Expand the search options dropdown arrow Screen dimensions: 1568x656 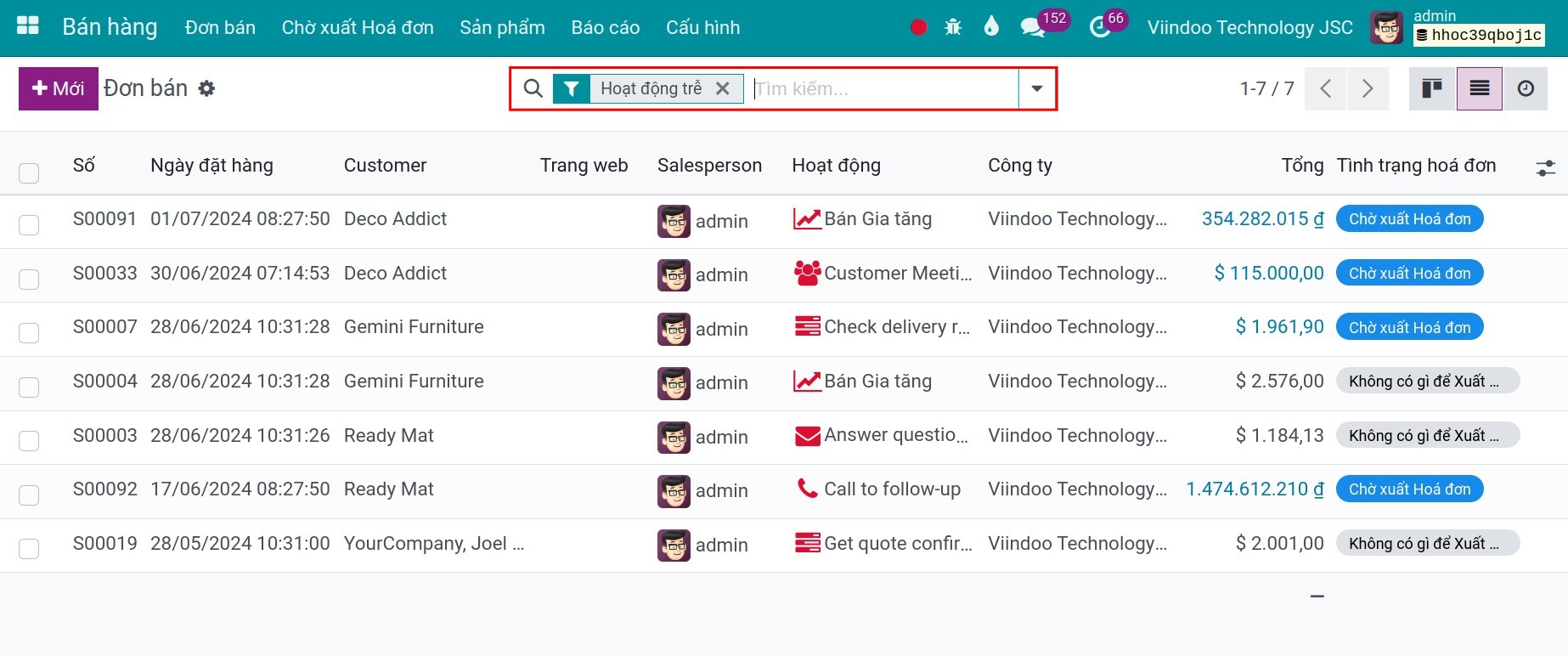click(x=1037, y=88)
